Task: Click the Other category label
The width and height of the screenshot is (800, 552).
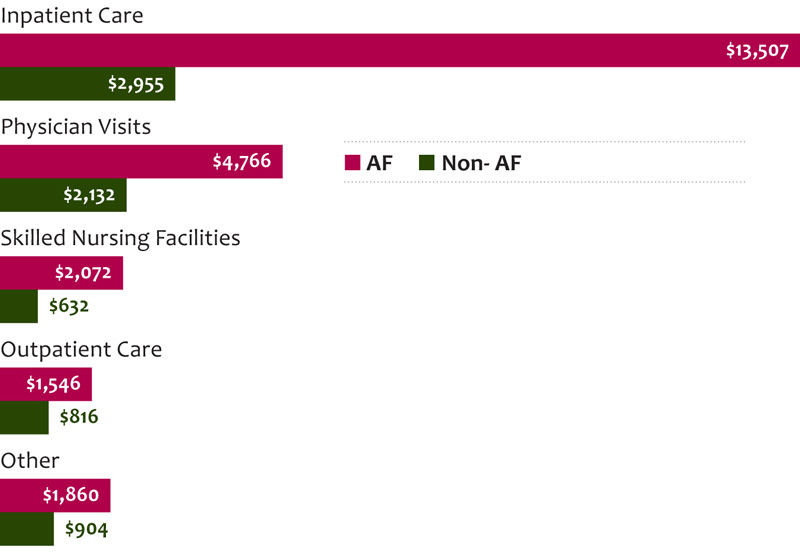Action: point(30,460)
